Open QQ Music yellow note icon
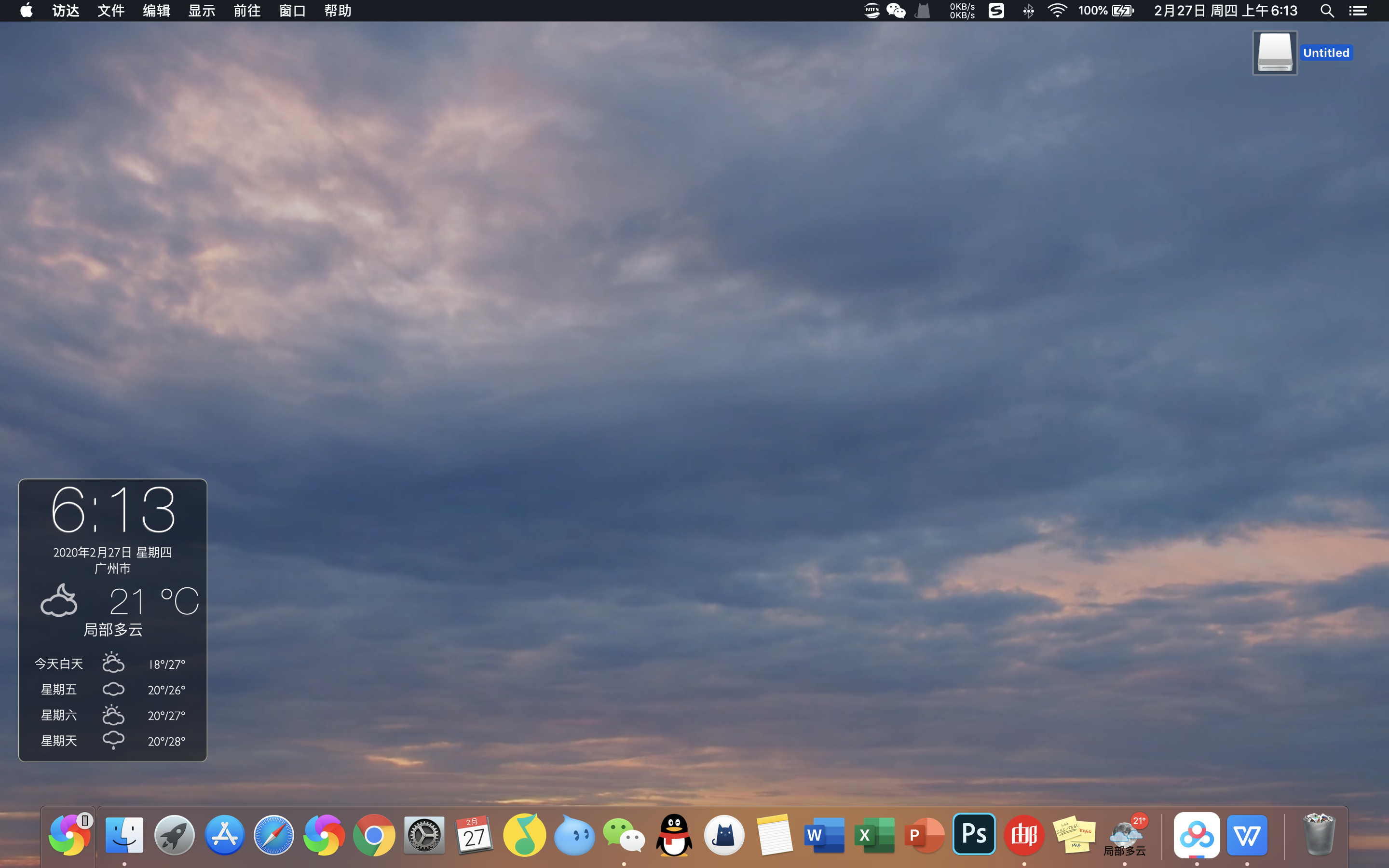The image size is (1389, 868). coord(524,835)
